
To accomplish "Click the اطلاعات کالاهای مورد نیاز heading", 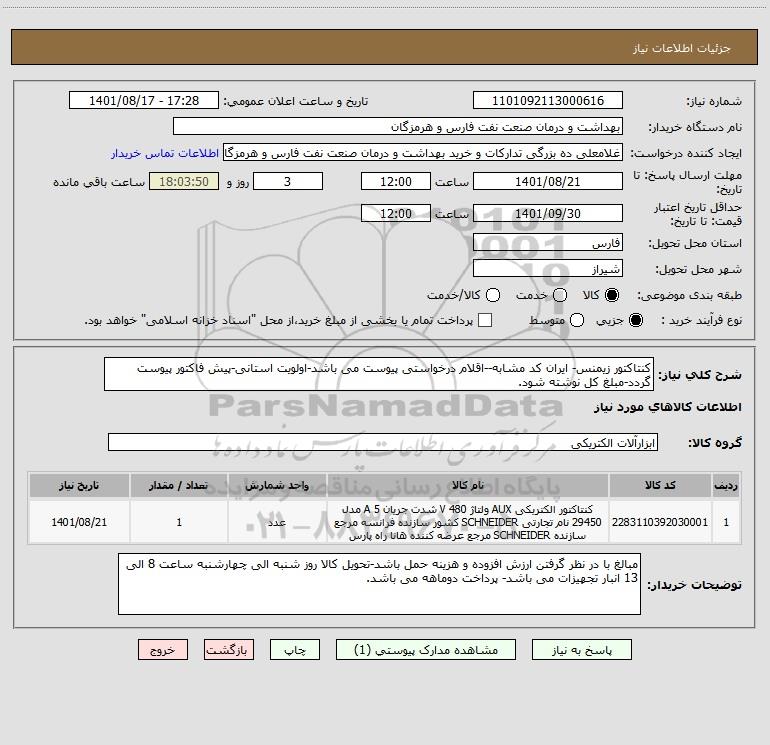I will pos(667,407).
